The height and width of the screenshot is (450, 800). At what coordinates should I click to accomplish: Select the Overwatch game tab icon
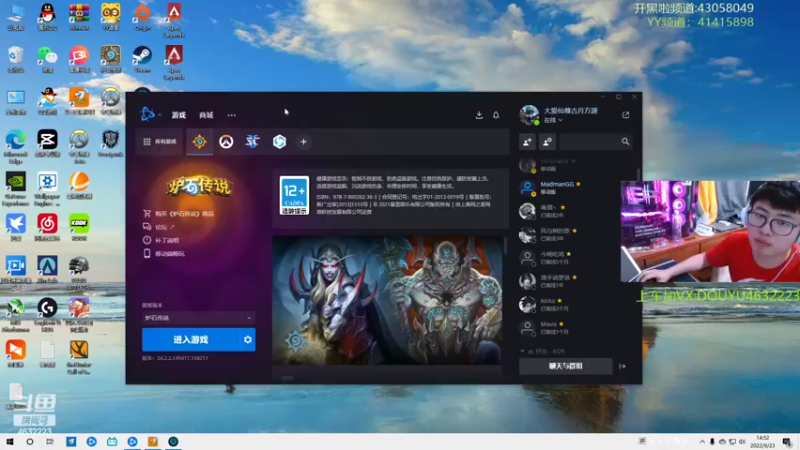pos(226,142)
